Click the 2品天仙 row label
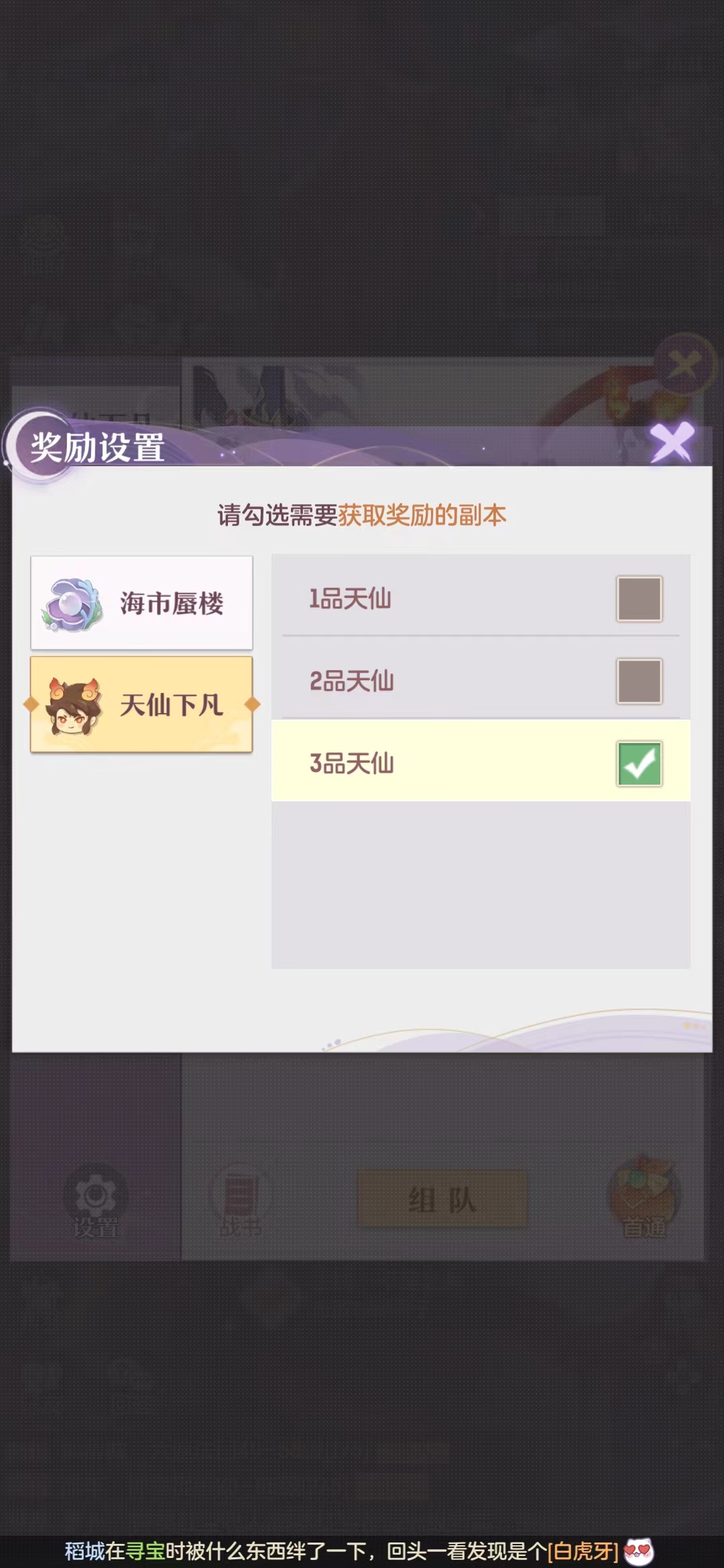This screenshot has height=1568, width=724. tap(351, 681)
